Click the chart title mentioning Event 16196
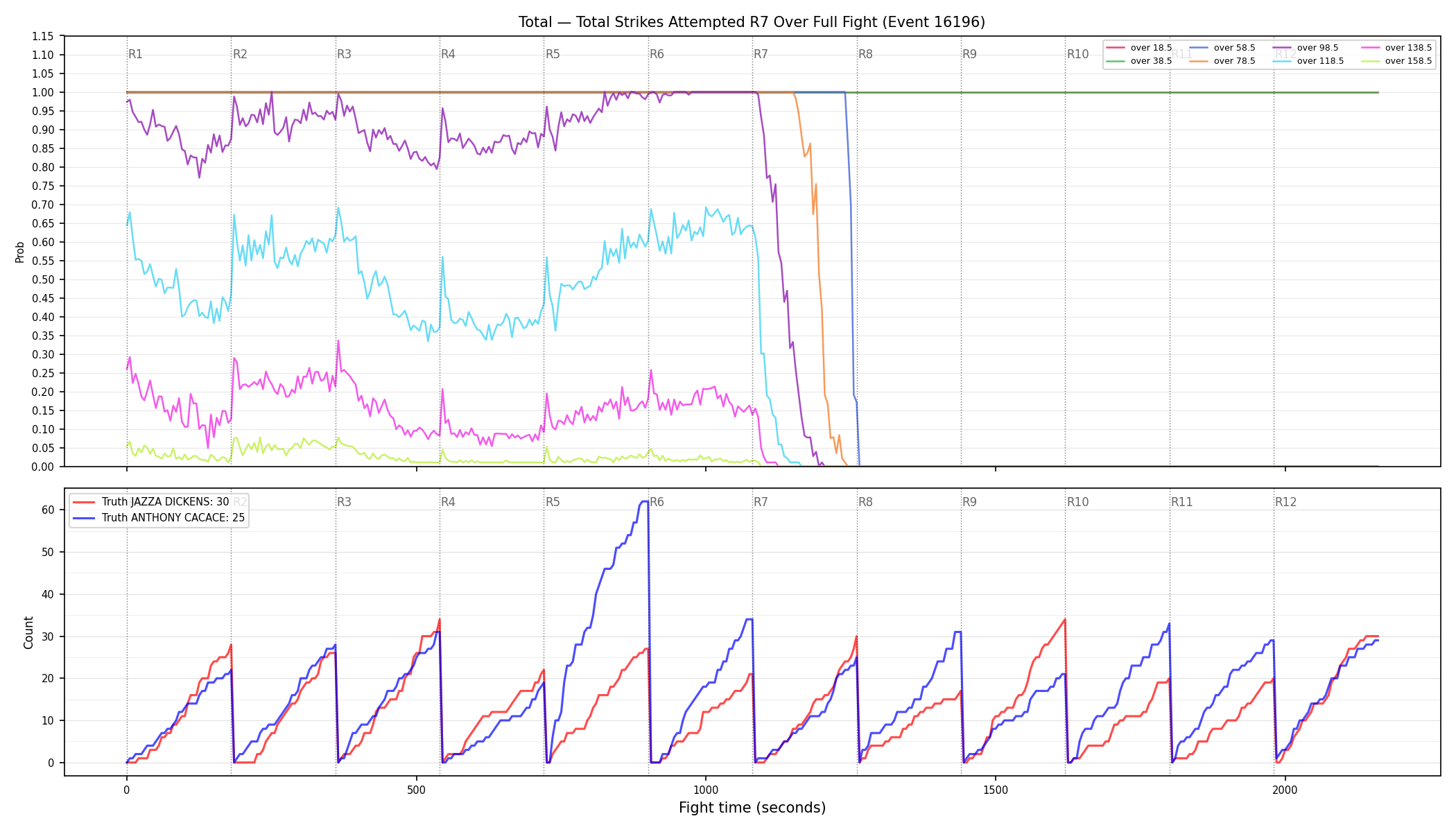The image size is (1456, 832). coord(752,22)
